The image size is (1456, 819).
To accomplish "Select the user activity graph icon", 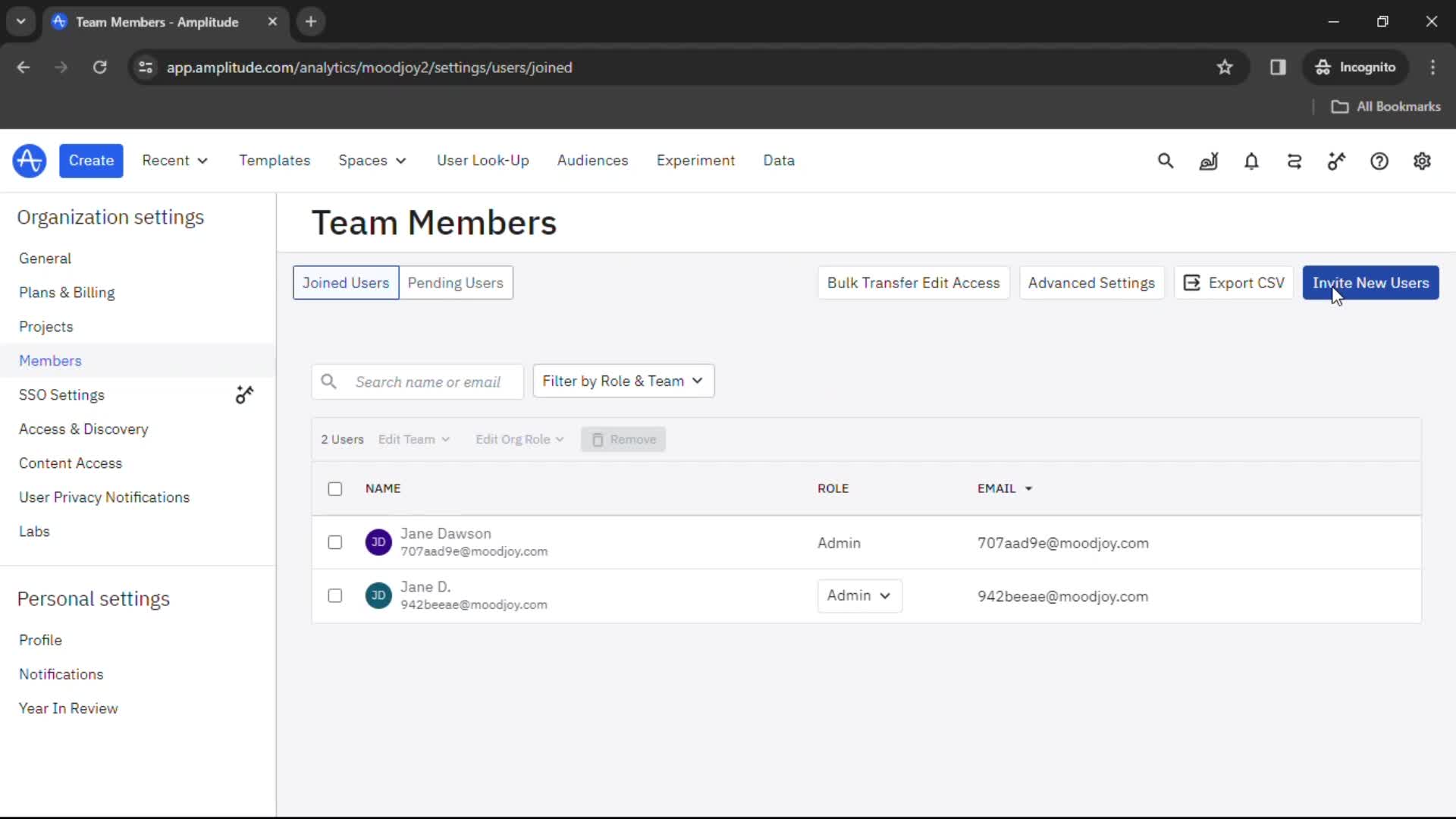I will (1208, 161).
